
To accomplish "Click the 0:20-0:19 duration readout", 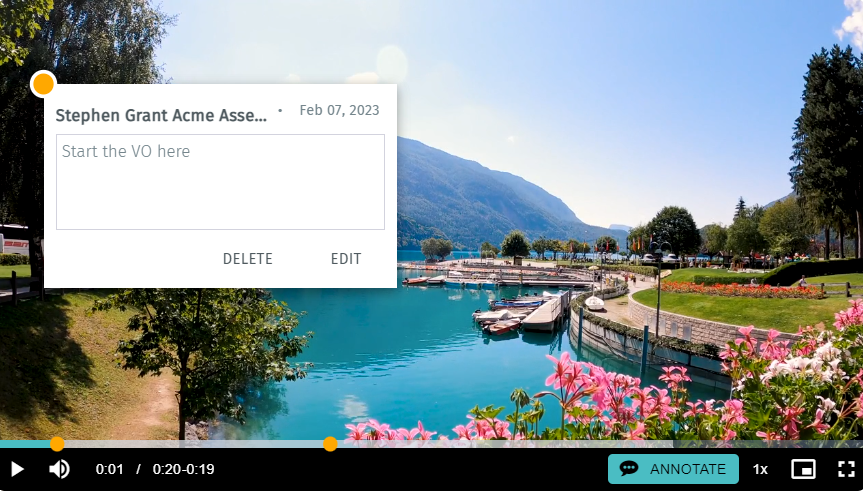I will click(x=183, y=470).
